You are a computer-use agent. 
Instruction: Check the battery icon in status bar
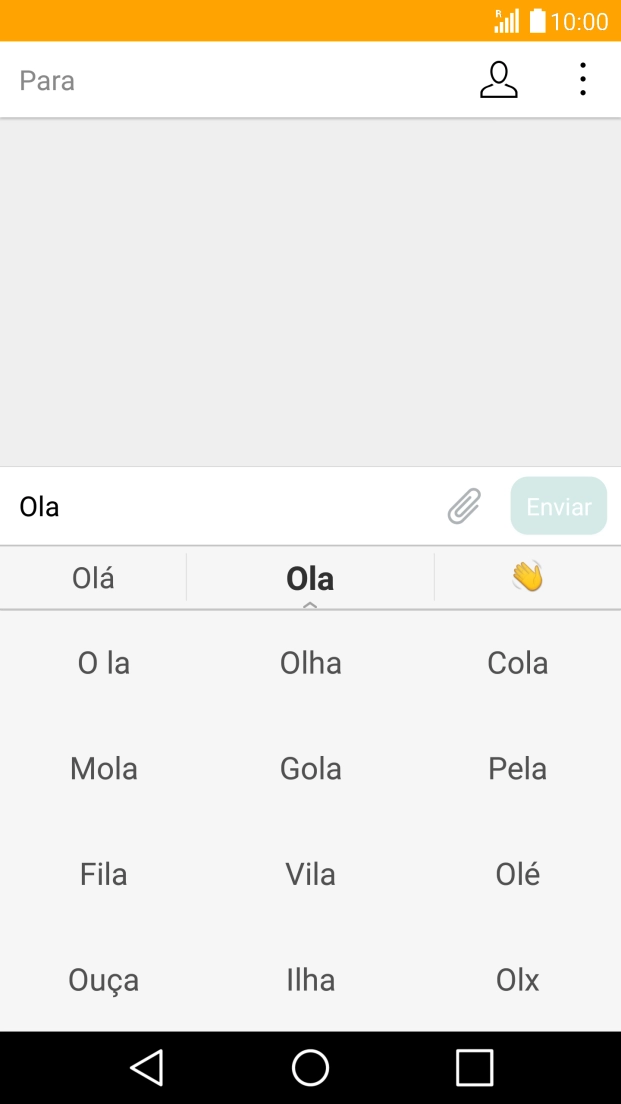click(539, 20)
